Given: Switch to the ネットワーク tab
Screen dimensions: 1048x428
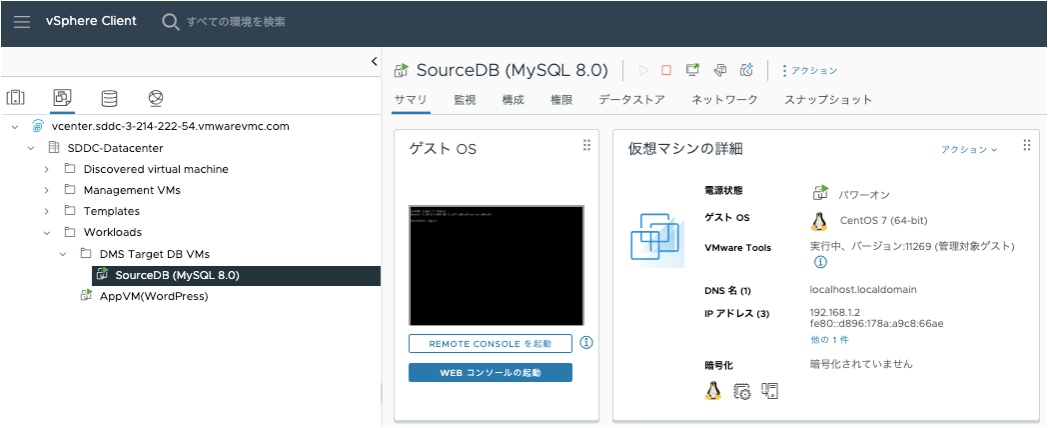Looking at the screenshot, I should pos(725,100).
